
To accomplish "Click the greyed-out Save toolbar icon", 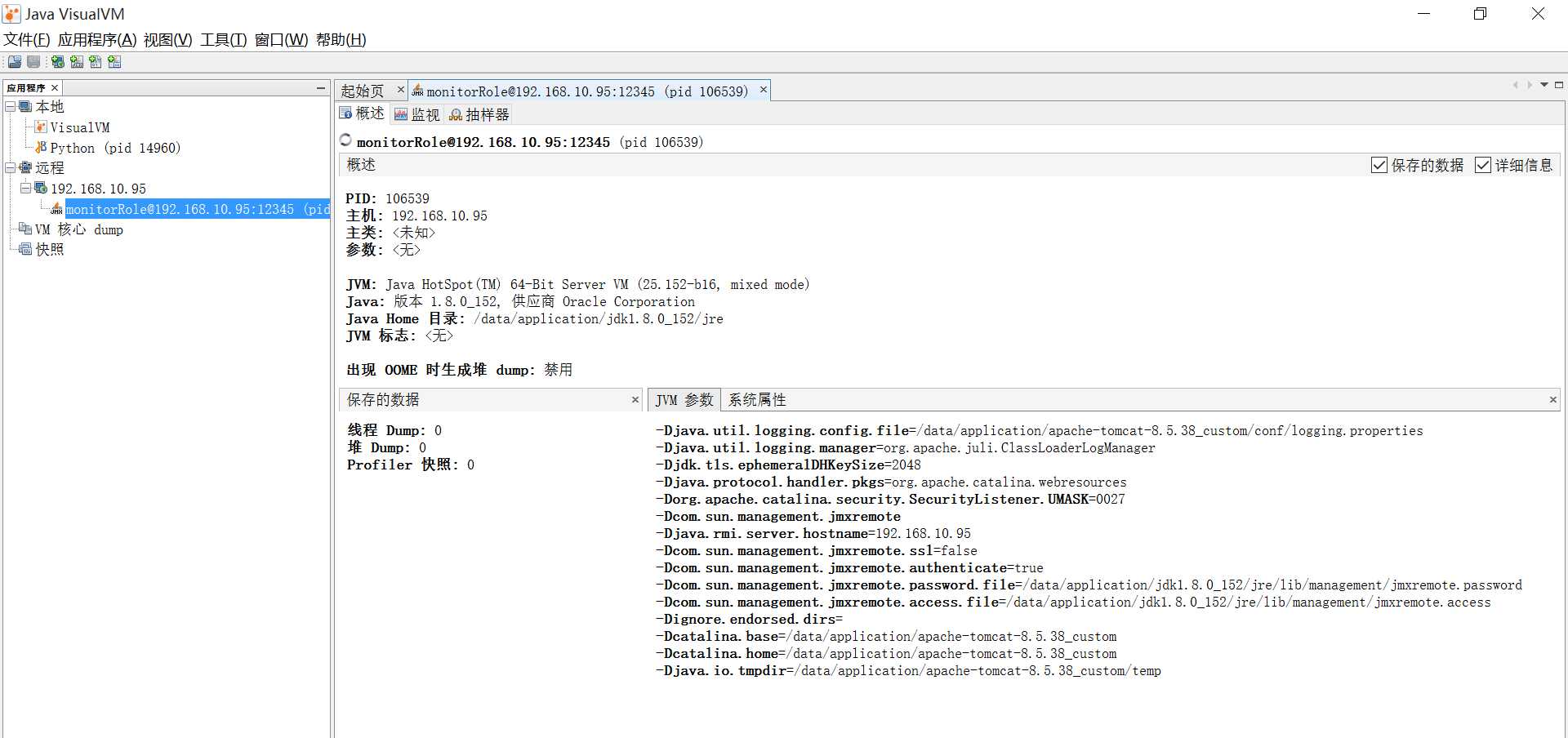I will tap(33, 62).
